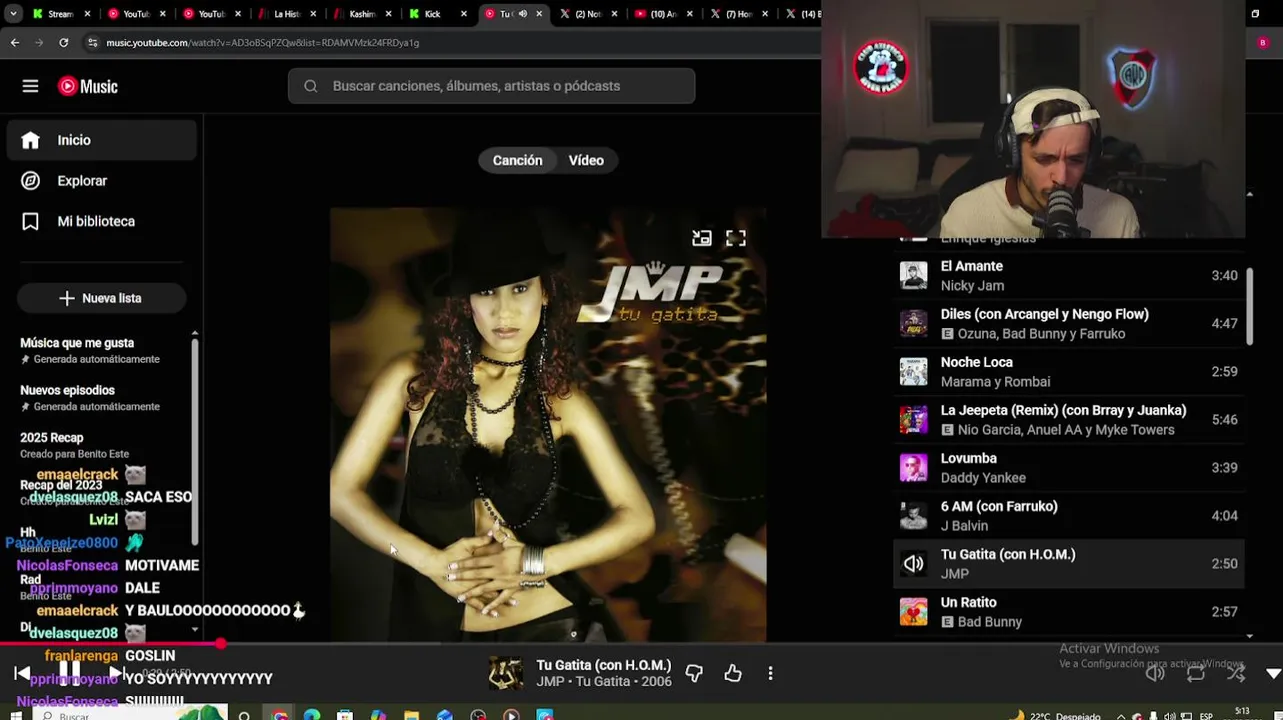The height and width of the screenshot is (720, 1283).
Task: Mute tab via speaker icon on active tab
Action: point(522,14)
